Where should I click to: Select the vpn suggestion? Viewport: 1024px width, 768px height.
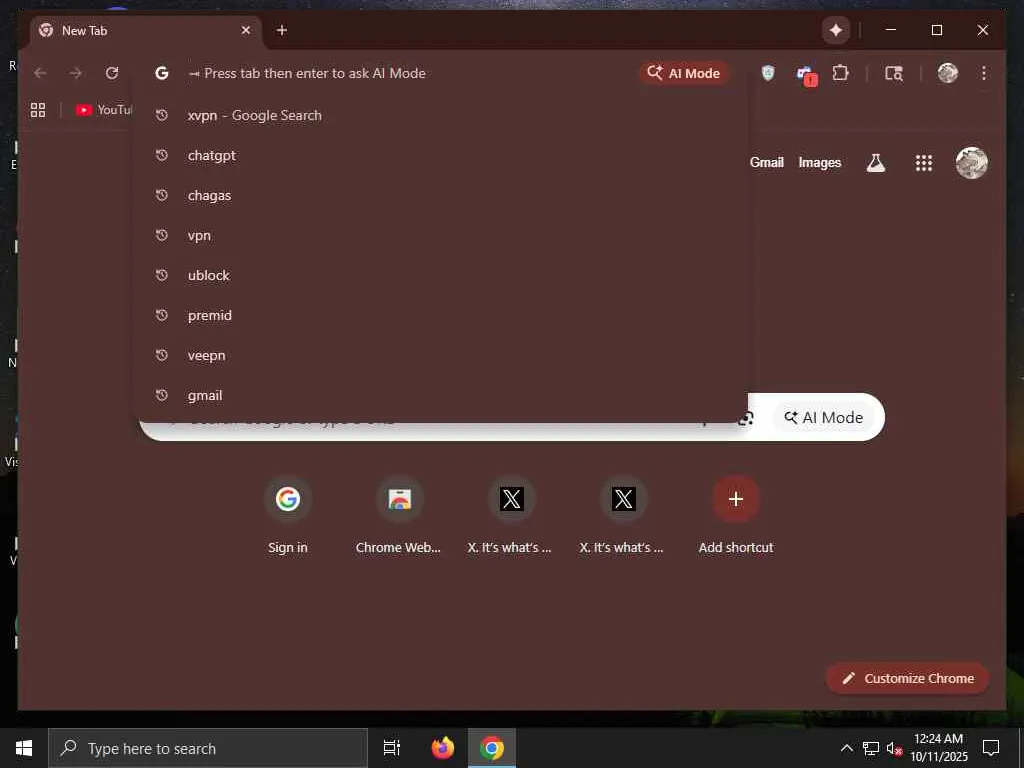point(441,235)
